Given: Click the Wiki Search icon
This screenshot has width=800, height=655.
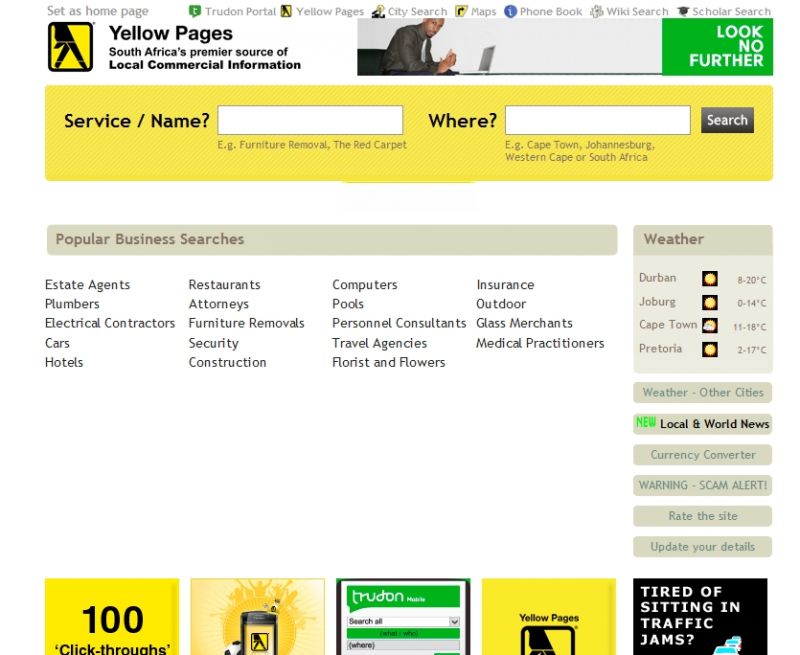Looking at the screenshot, I should click(596, 11).
